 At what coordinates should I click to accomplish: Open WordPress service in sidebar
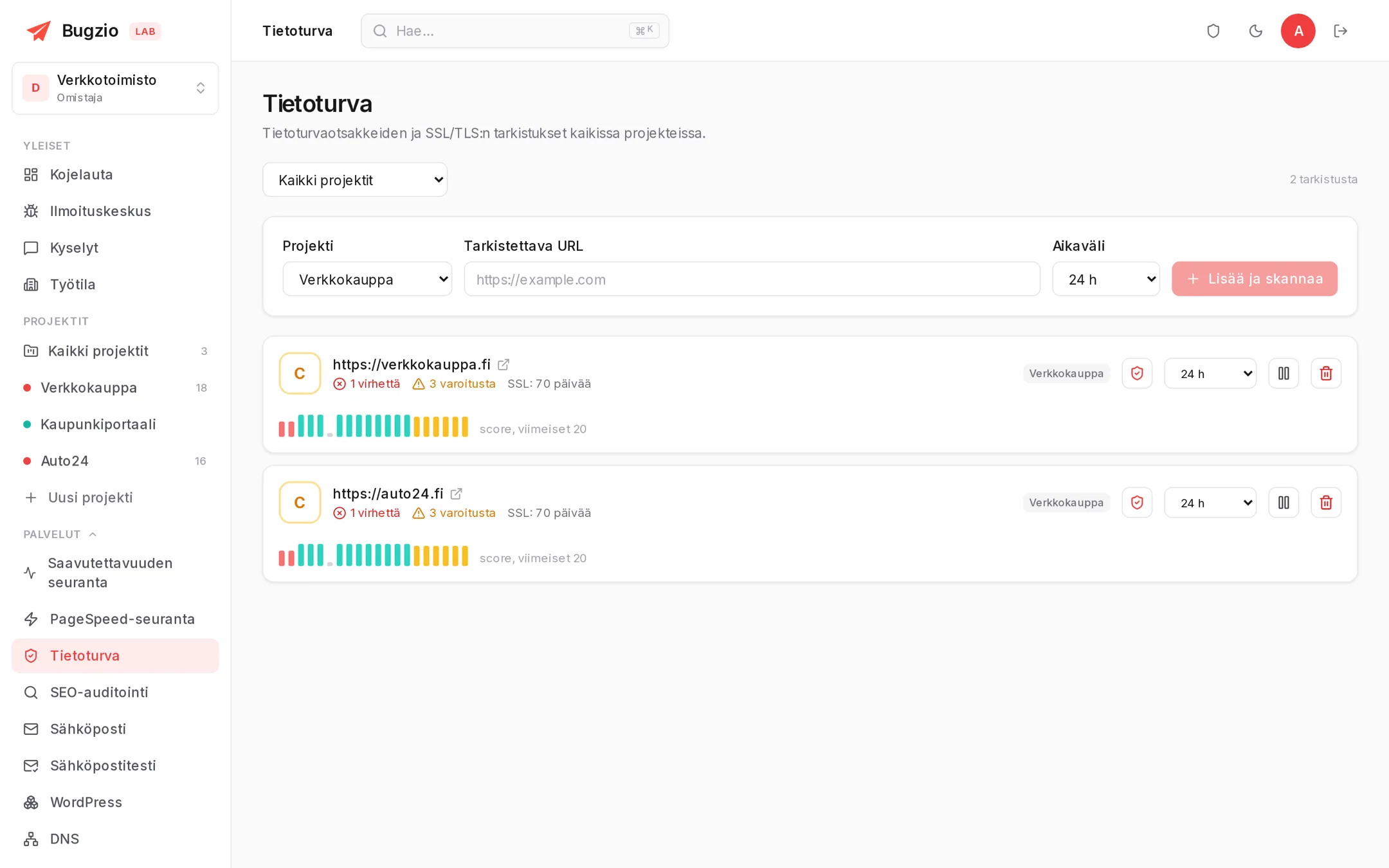pos(115,802)
